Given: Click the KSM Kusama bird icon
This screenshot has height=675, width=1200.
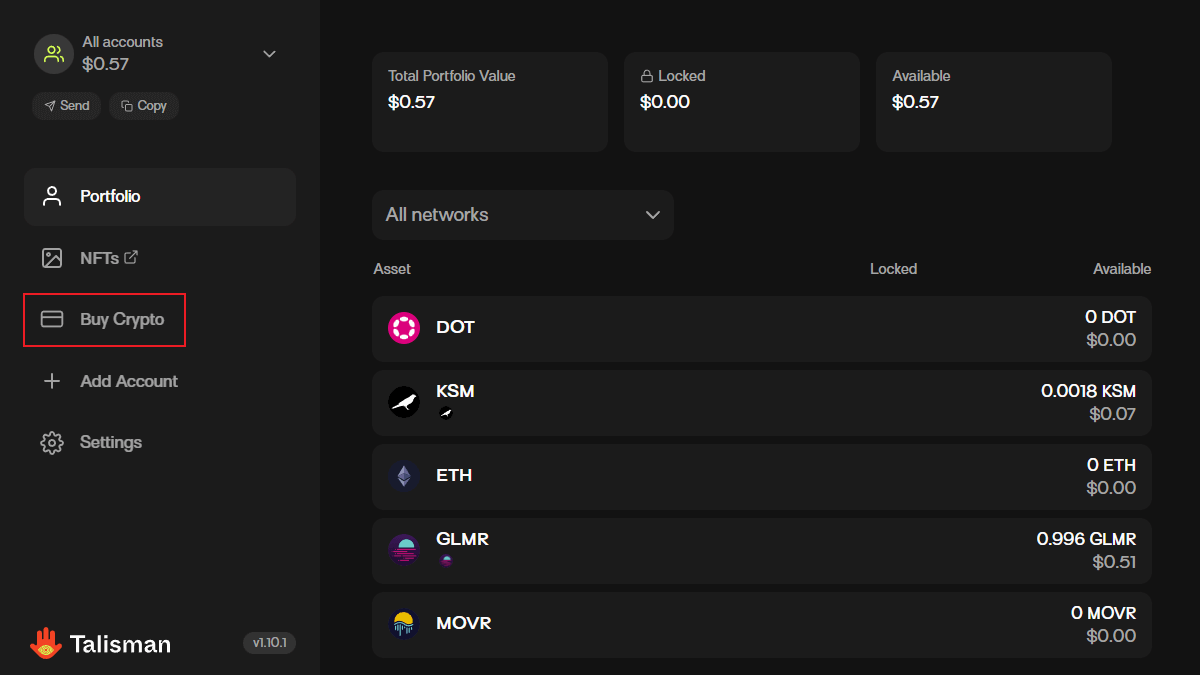Looking at the screenshot, I should pos(404,402).
